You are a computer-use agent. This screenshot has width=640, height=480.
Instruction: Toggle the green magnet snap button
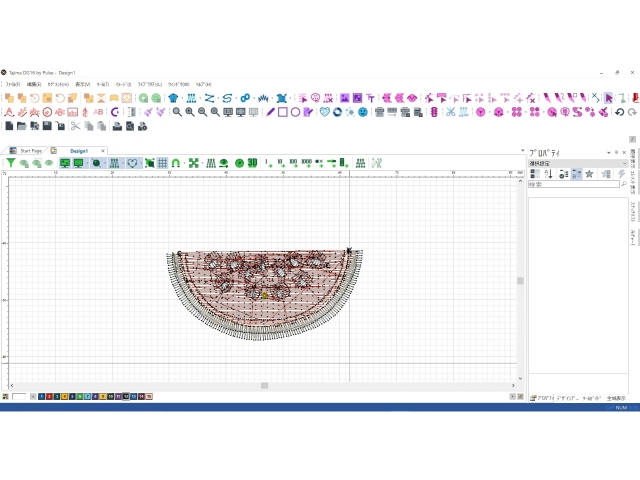pyautogui.click(x=176, y=163)
